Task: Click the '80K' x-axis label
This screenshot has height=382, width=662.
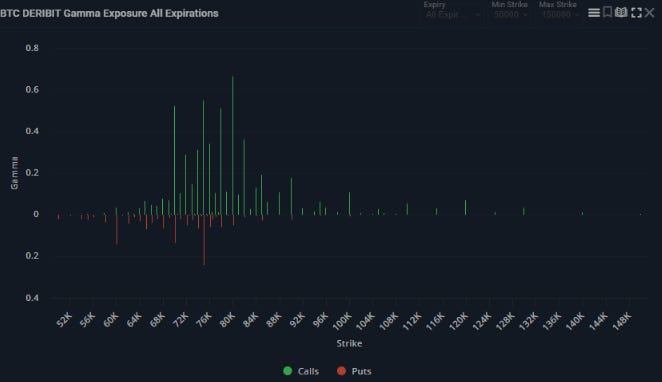Action: click(227, 320)
